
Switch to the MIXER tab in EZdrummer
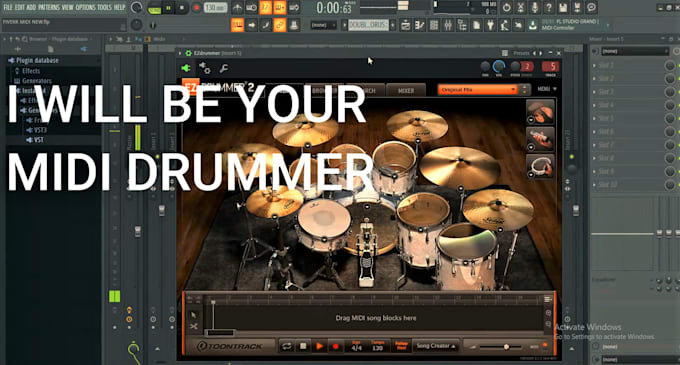point(406,91)
